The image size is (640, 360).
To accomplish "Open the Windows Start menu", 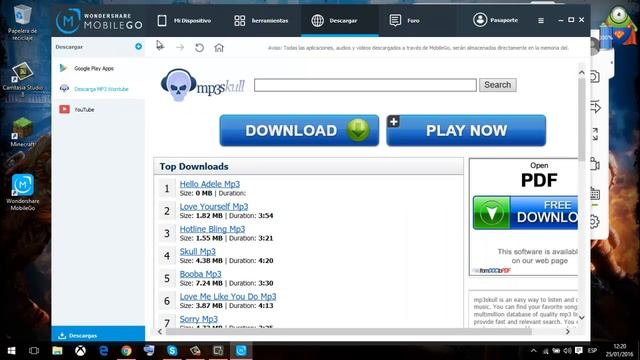I will point(11,351).
